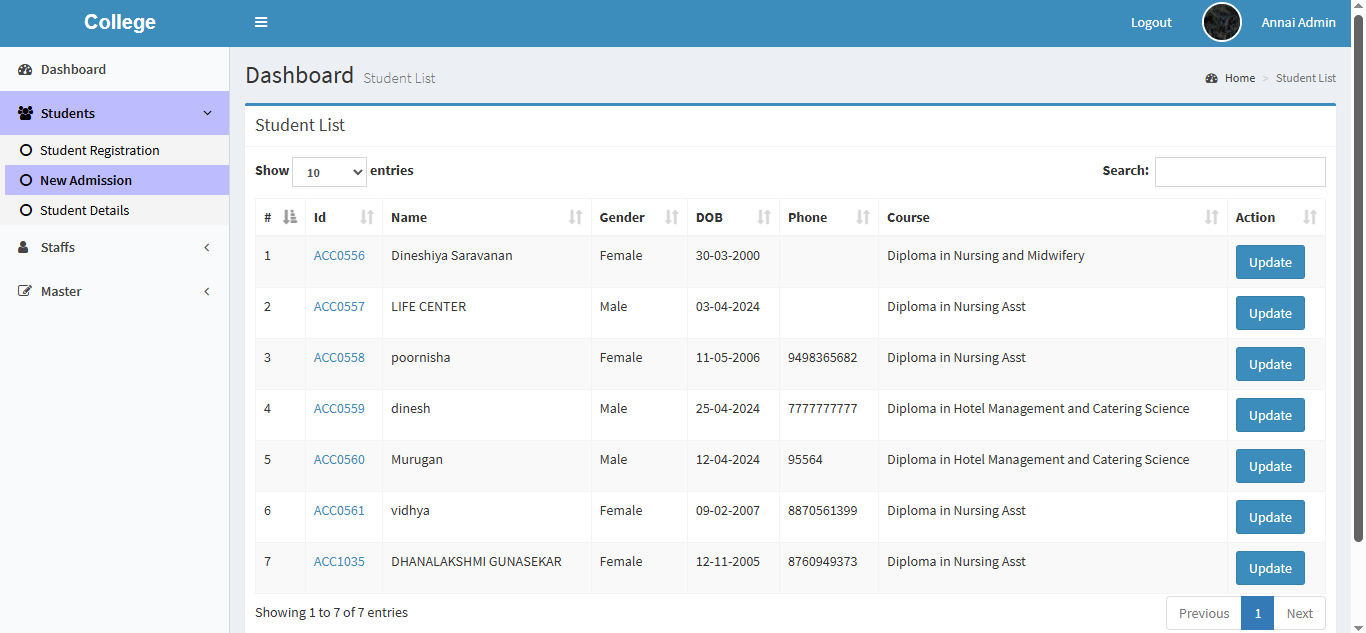Click Update button for Dineshiya Saravanan

1270,263
